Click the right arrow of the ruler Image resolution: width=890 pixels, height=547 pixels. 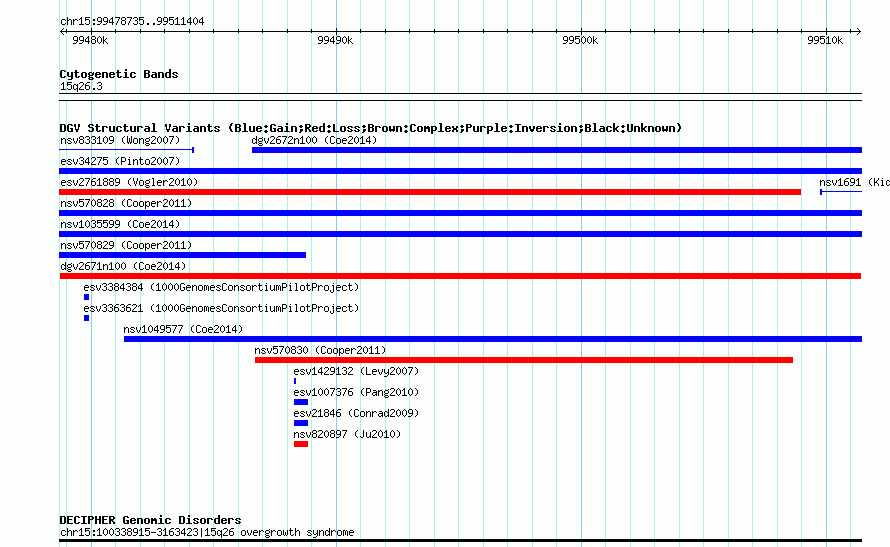pos(858,32)
